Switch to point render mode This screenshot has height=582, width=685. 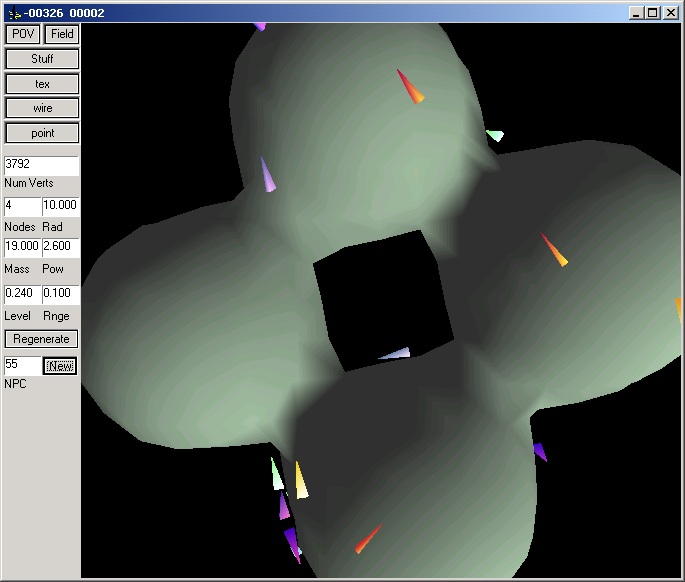tap(42, 133)
